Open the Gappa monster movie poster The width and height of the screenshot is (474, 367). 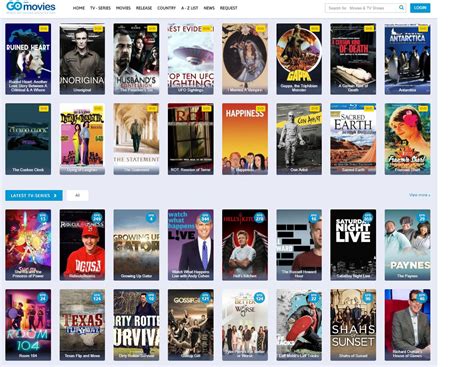click(299, 59)
